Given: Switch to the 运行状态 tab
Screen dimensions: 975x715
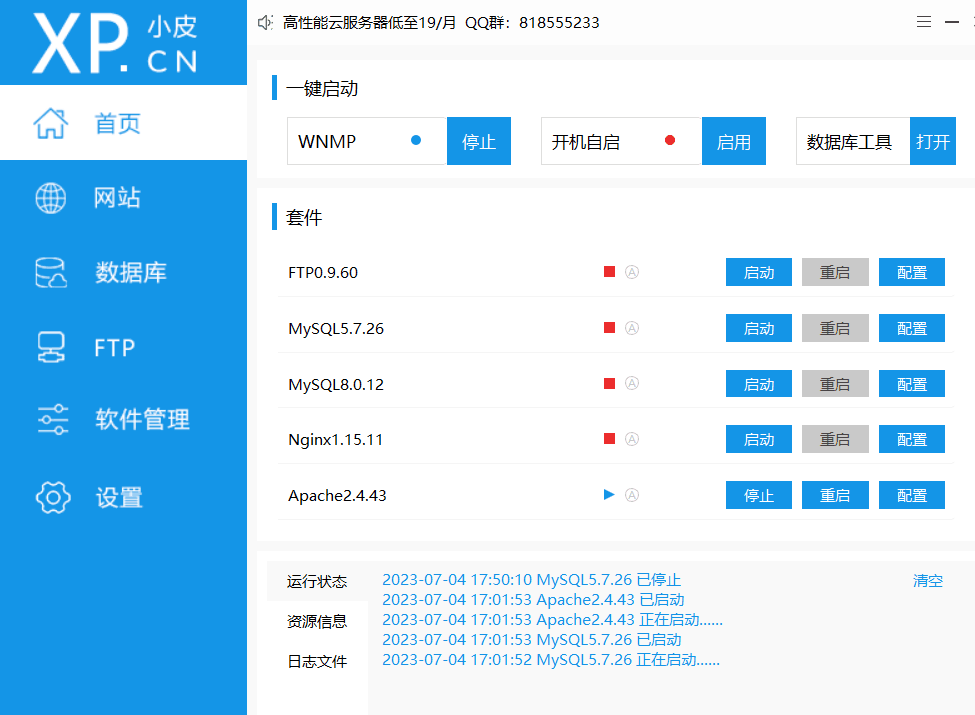Looking at the screenshot, I should pyautogui.click(x=317, y=581).
